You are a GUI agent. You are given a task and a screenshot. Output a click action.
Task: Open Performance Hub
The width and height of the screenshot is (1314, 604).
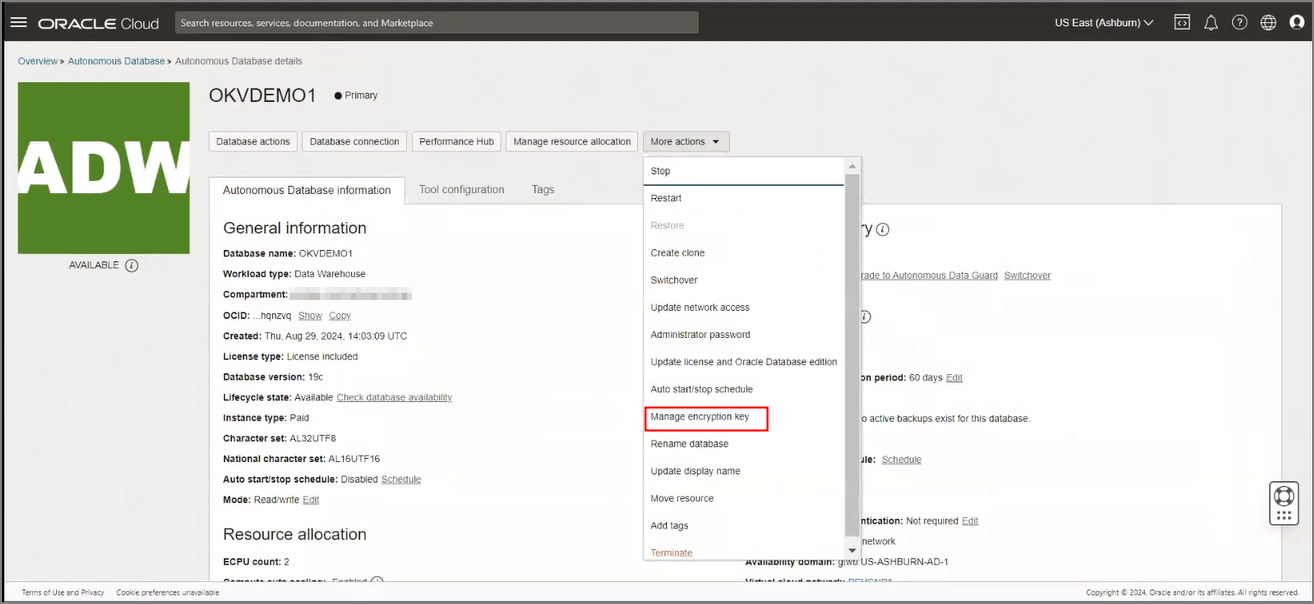coord(457,142)
